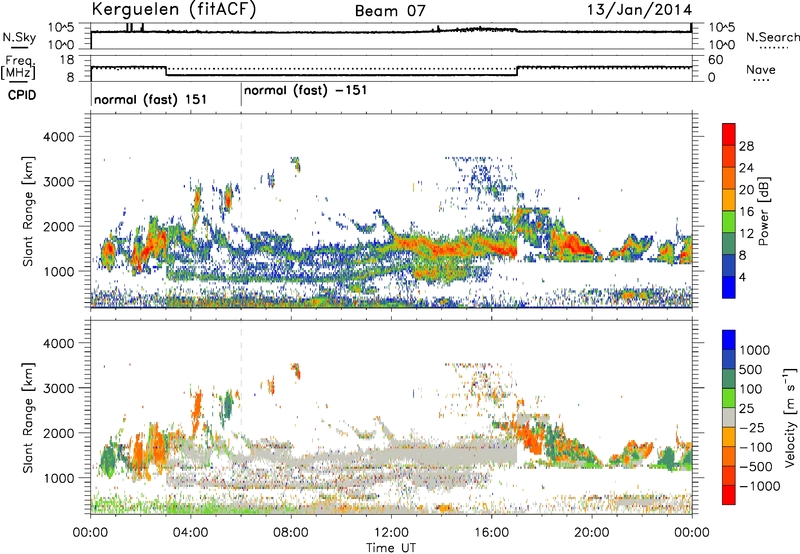The width and height of the screenshot is (800, 554).
Task: Pick the light green velocity colorbar segment
Action: click(x=729, y=398)
